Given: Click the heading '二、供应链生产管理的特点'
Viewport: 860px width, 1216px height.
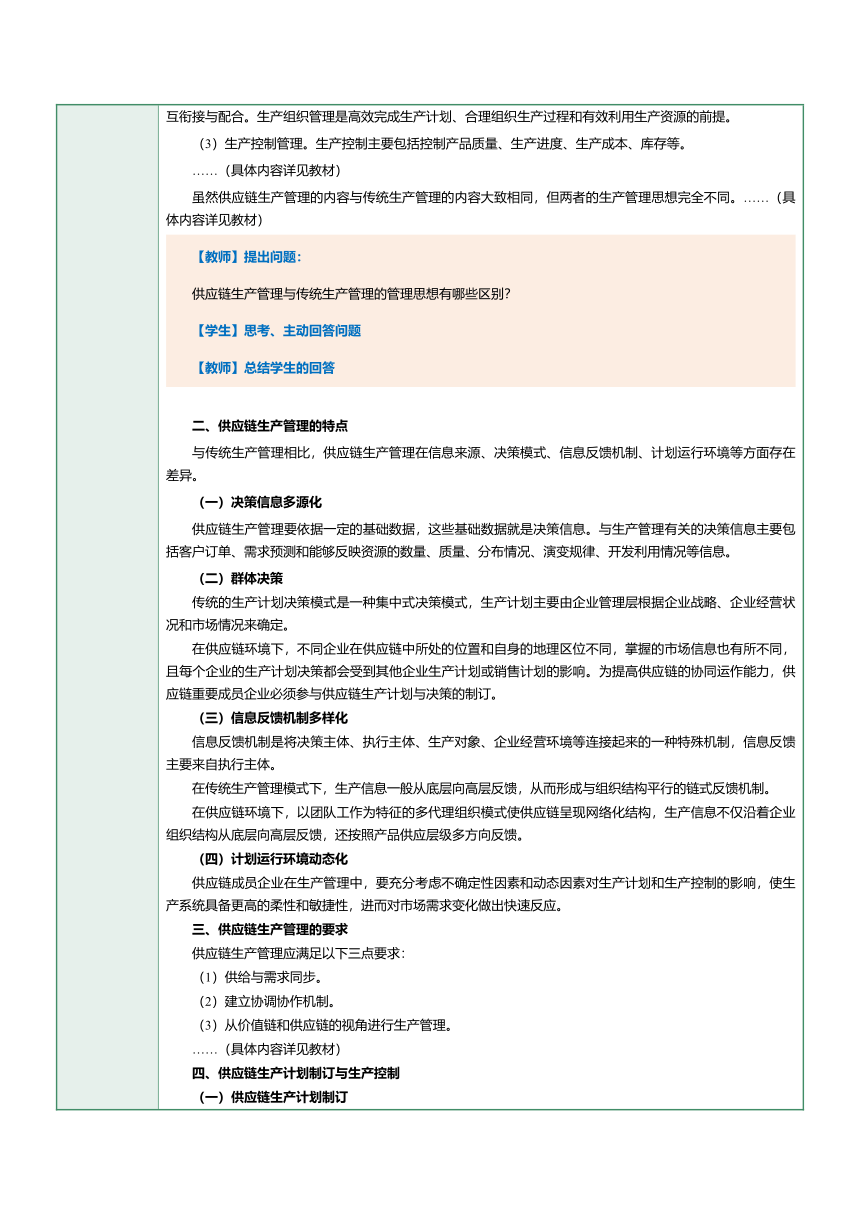Looking at the screenshot, I should point(270,425).
